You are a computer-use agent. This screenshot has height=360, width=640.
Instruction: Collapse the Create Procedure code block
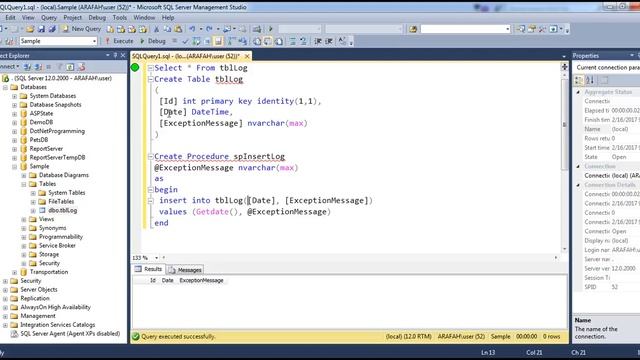click(x=151, y=156)
